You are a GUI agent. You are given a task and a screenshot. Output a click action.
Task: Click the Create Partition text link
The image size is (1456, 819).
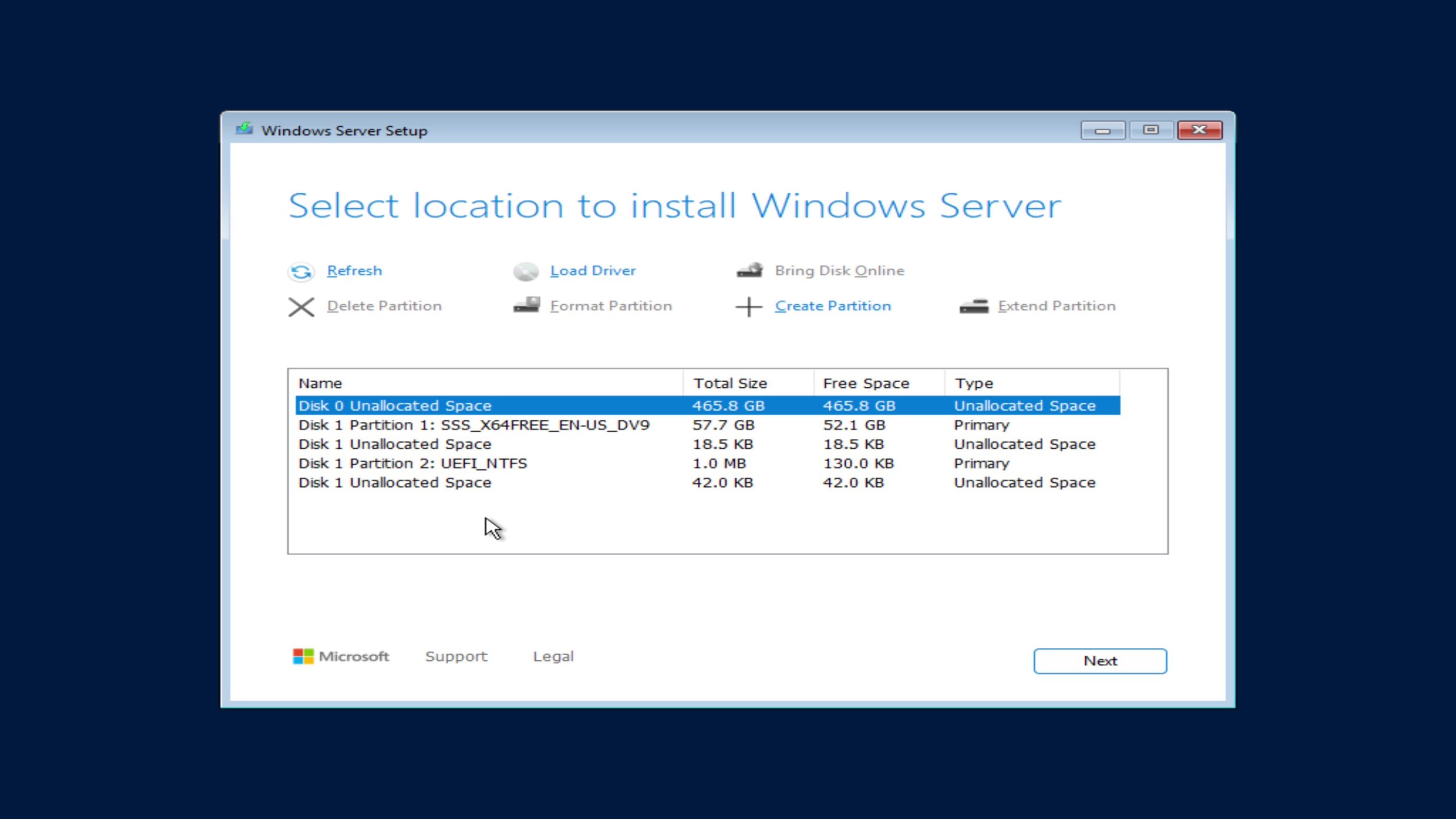tap(833, 305)
